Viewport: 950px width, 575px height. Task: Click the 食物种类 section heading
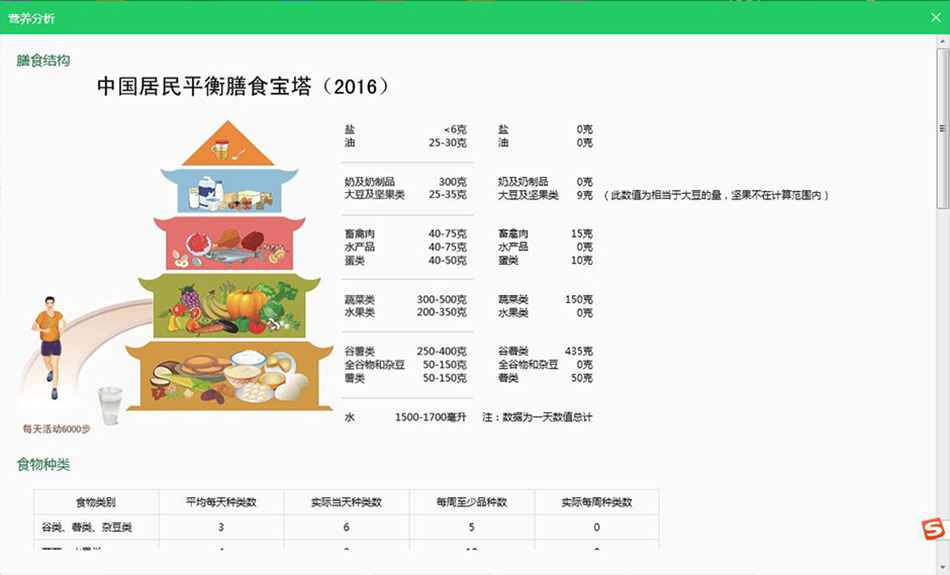pyautogui.click(x=44, y=465)
